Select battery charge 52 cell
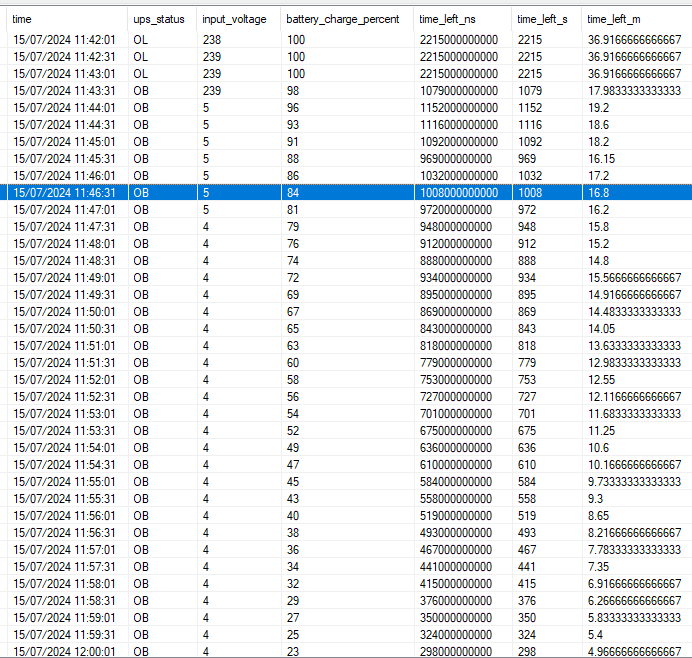This screenshot has width=692, height=658. pyautogui.click(x=293, y=431)
